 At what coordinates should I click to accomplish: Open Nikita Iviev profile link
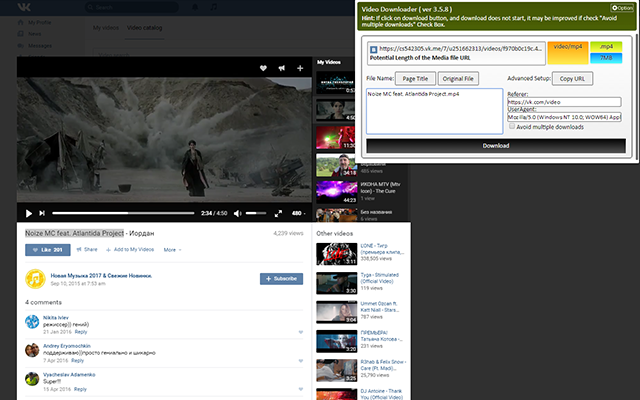(x=56, y=318)
